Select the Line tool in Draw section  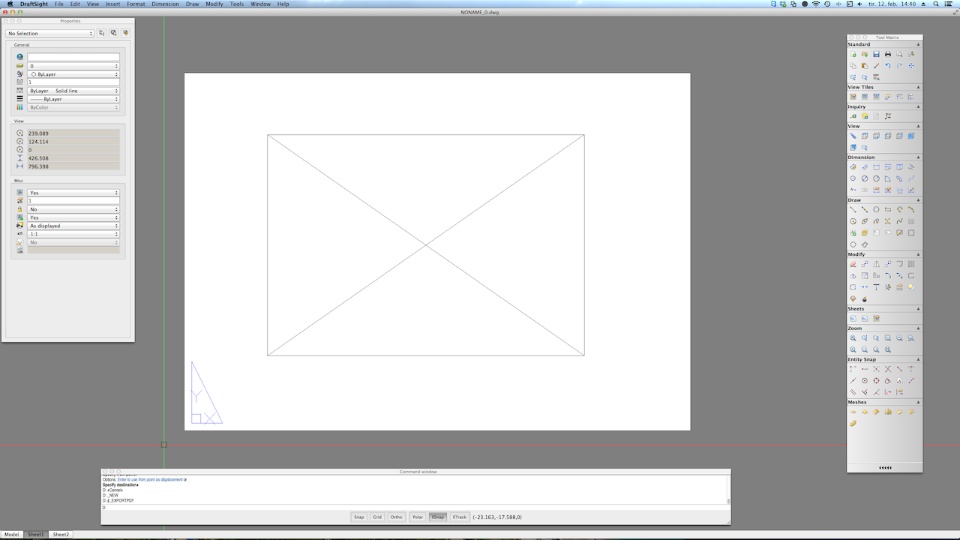(x=853, y=209)
